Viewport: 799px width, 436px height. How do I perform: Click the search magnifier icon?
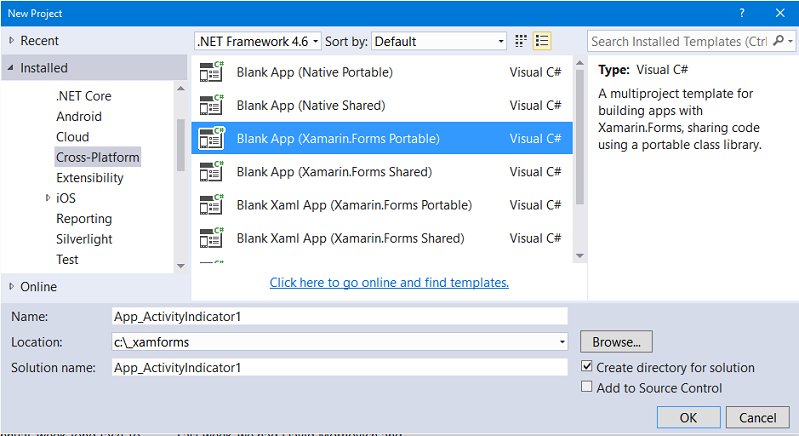(778, 41)
